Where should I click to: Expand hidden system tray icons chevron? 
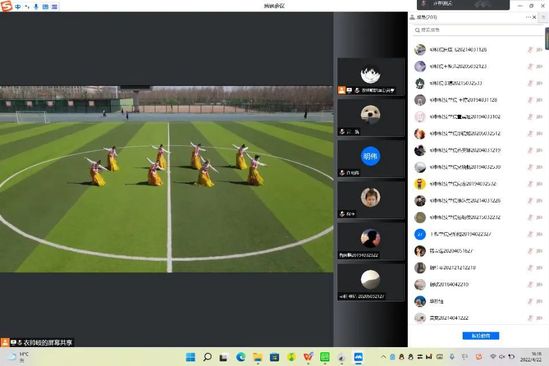[x=383, y=357]
